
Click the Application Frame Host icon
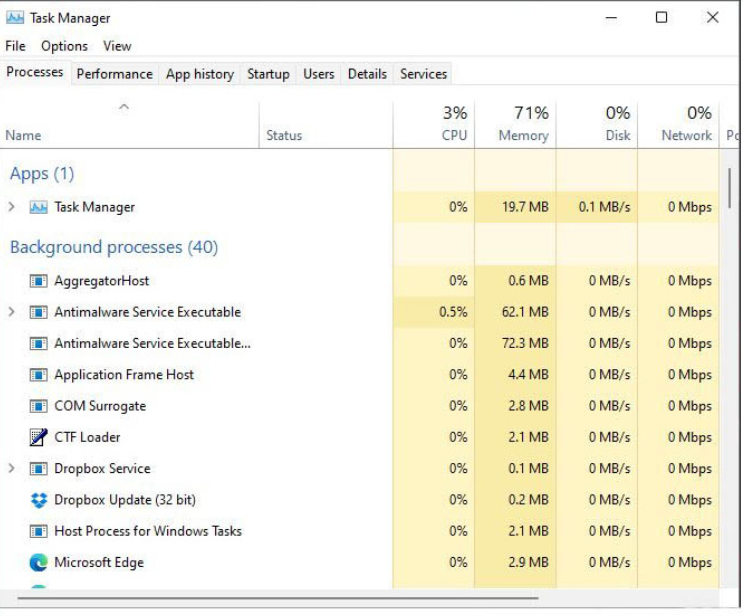tap(39, 375)
